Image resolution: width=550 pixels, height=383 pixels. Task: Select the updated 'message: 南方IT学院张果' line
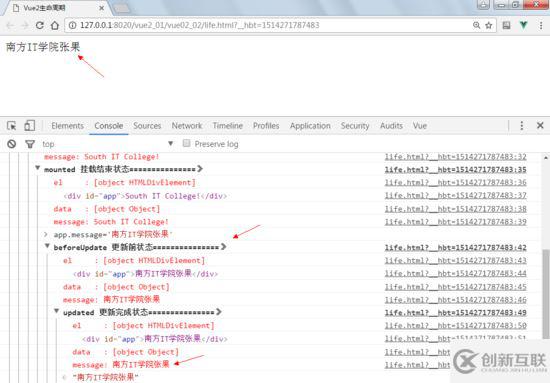(x=121, y=364)
